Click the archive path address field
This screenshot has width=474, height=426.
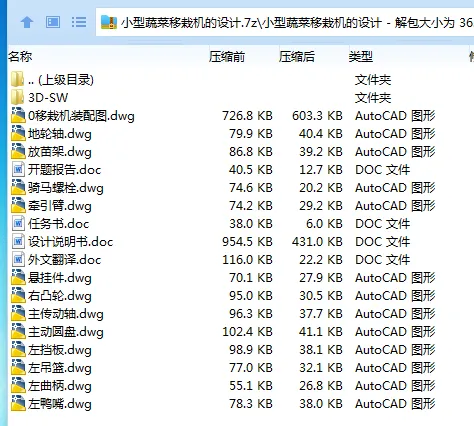click(285, 23)
